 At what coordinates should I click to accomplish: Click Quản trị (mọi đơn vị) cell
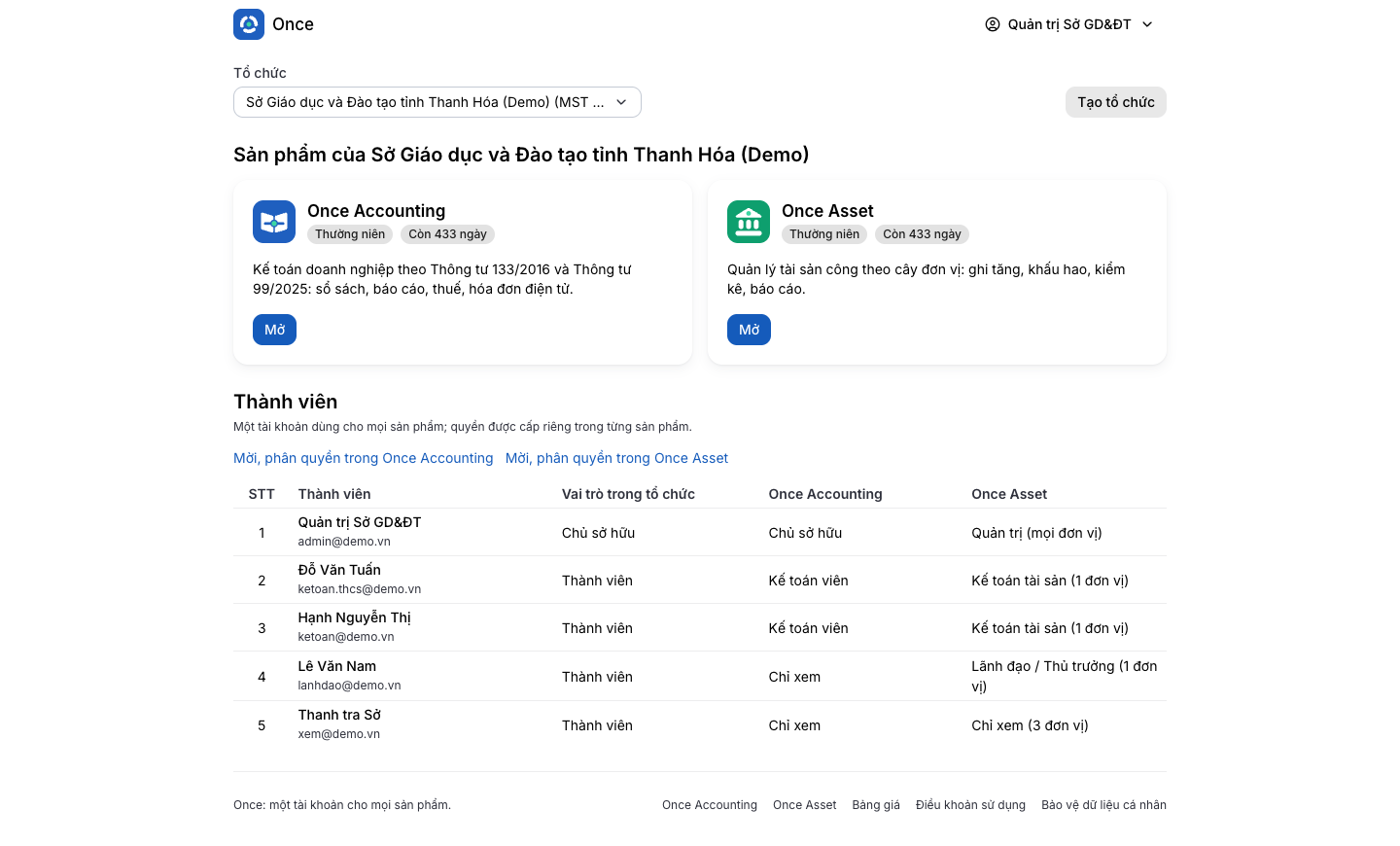[x=1036, y=533]
